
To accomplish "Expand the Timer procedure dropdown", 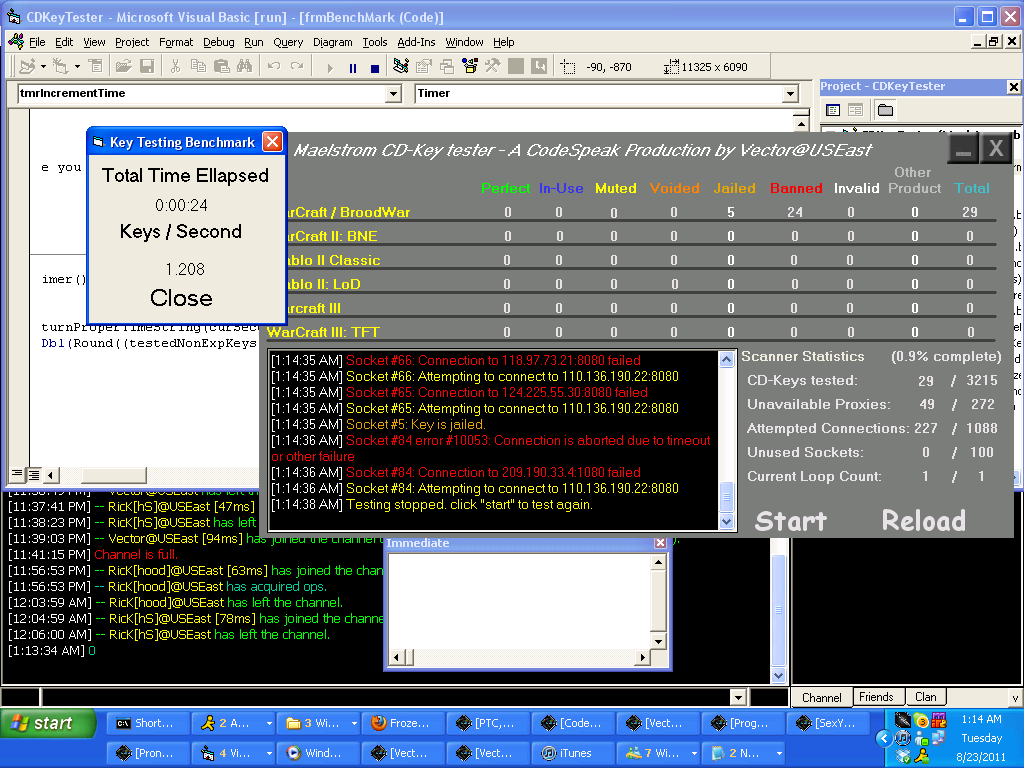I will coord(790,94).
